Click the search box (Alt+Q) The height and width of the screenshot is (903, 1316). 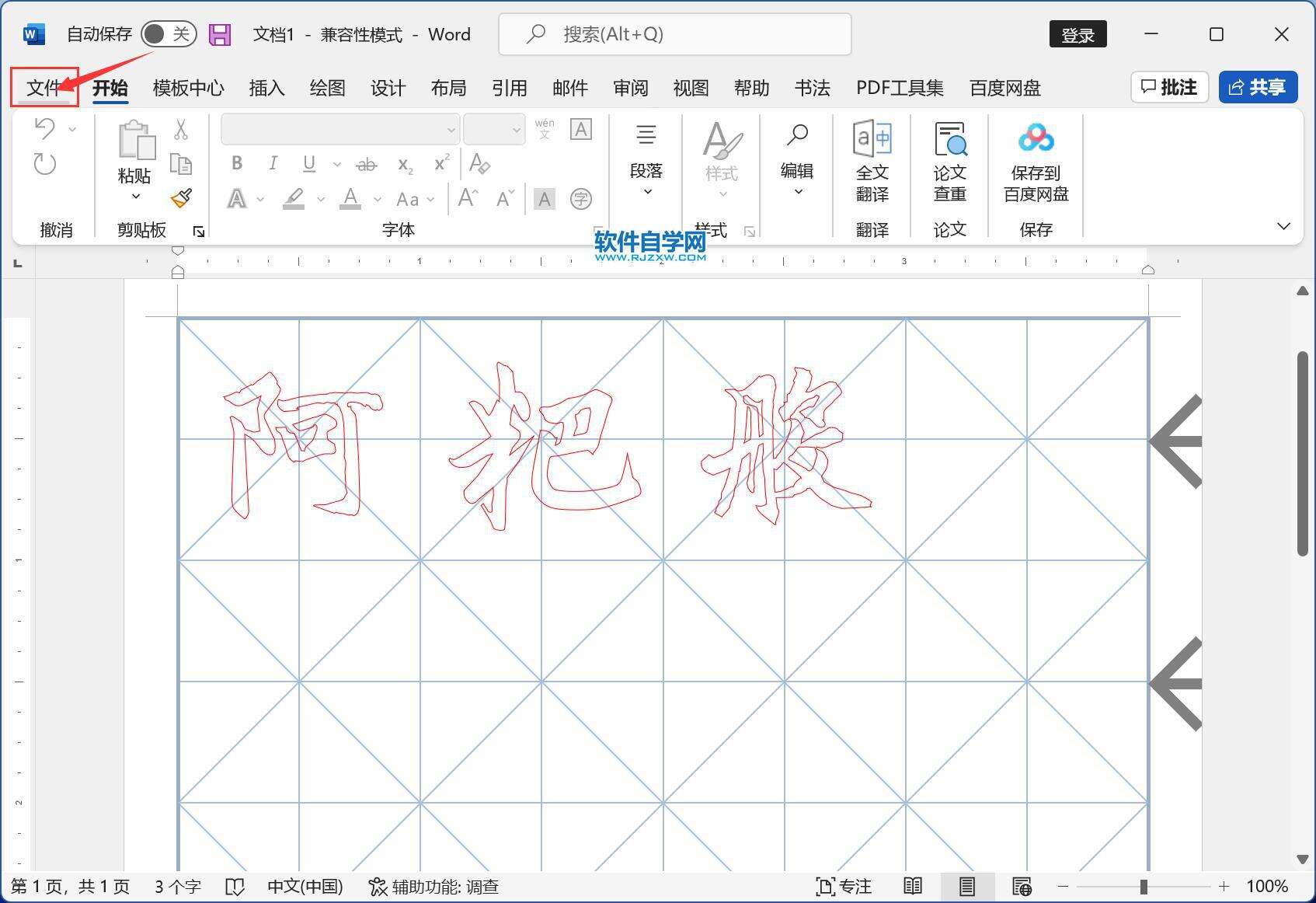(x=674, y=34)
